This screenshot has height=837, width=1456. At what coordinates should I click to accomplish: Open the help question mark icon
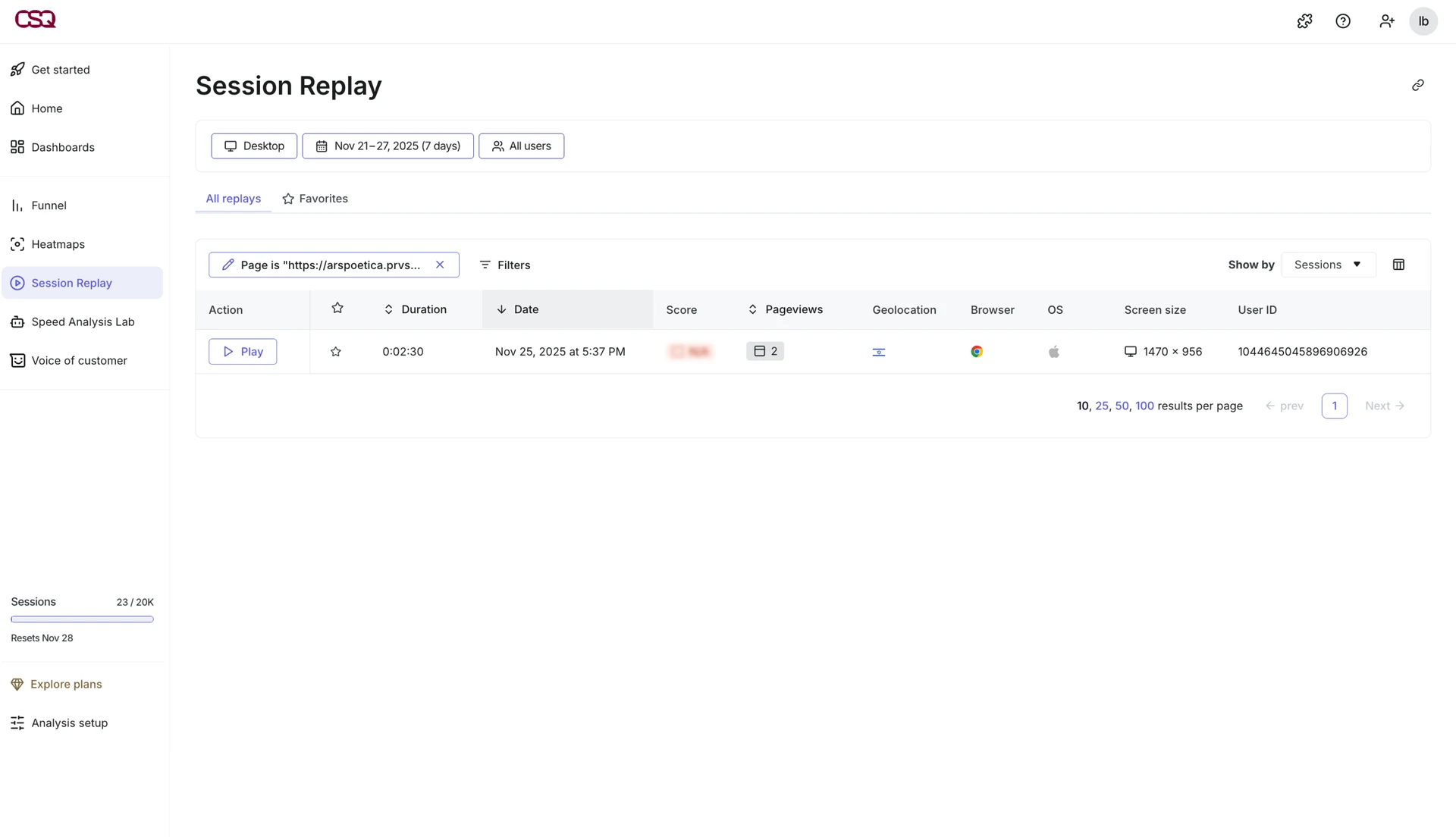tap(1343, 21)
